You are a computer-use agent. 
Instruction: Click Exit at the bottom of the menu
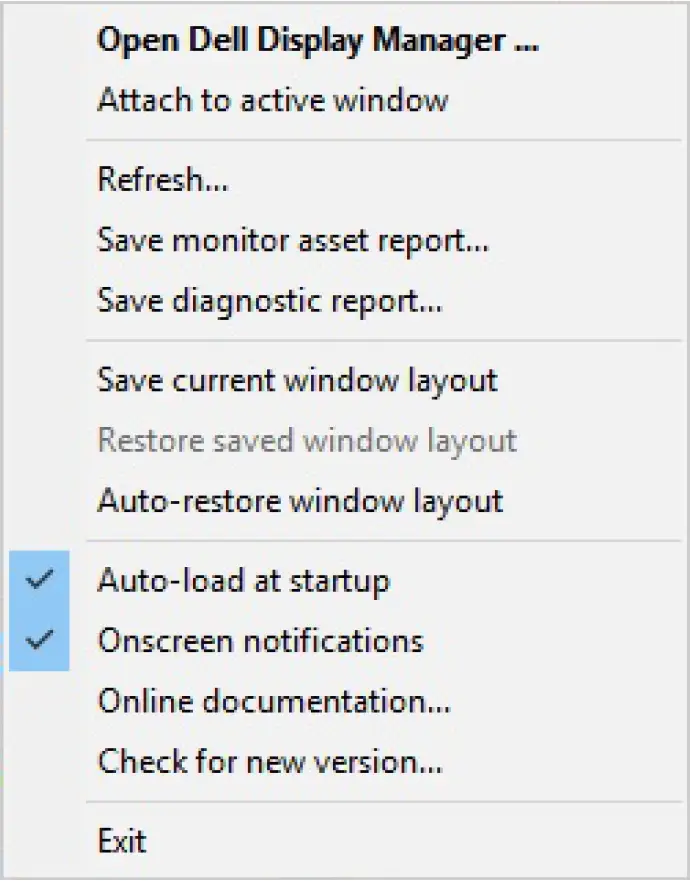(x=122, y=841)
